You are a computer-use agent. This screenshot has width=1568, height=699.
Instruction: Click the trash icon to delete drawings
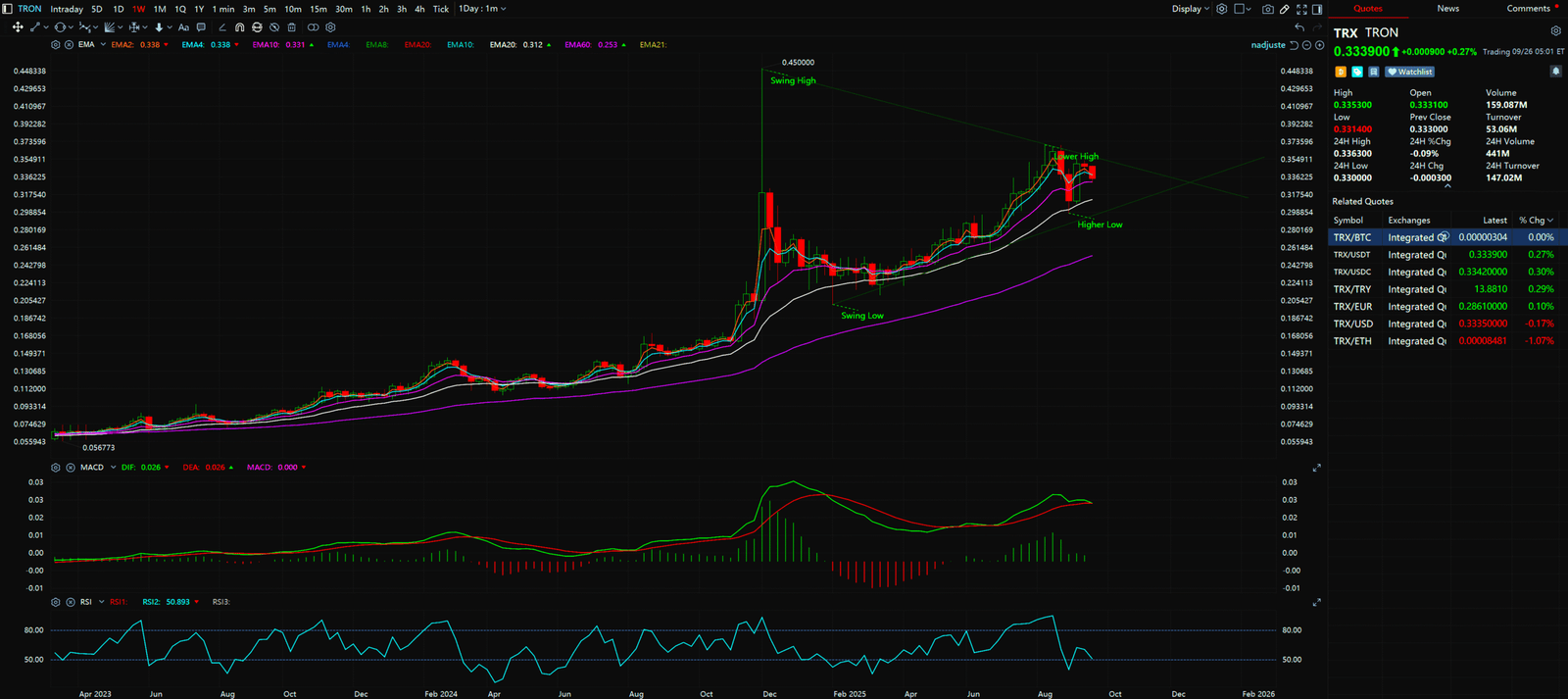(291, 27)
